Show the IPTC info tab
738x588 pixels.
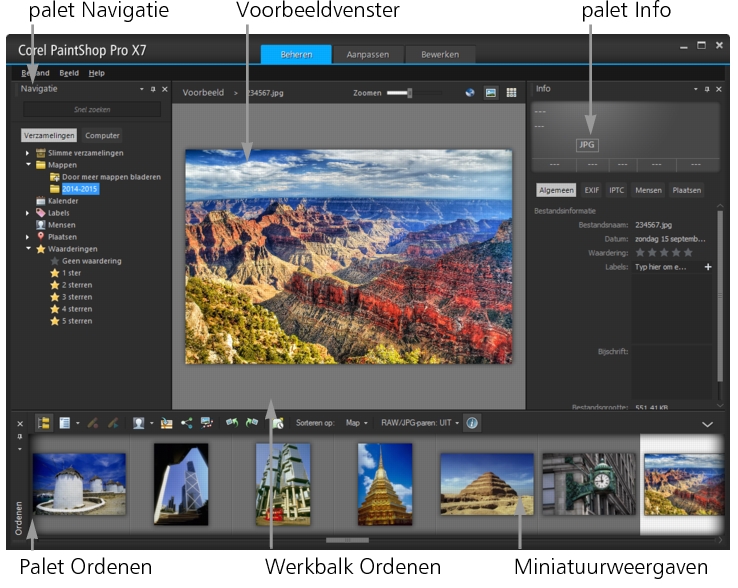click(617, 190)
